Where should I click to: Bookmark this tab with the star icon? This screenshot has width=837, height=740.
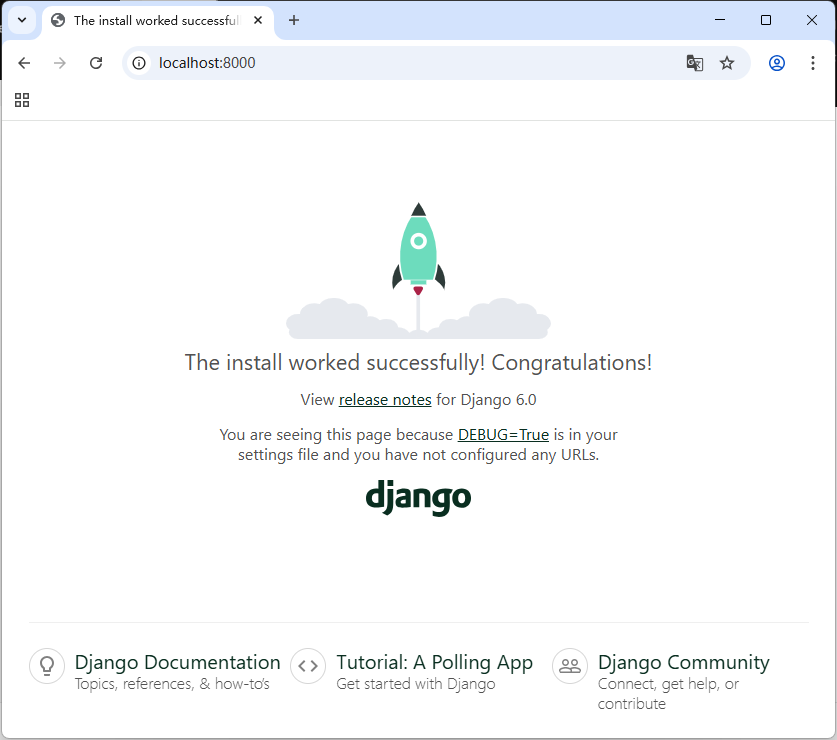click(x=727, y=63)
